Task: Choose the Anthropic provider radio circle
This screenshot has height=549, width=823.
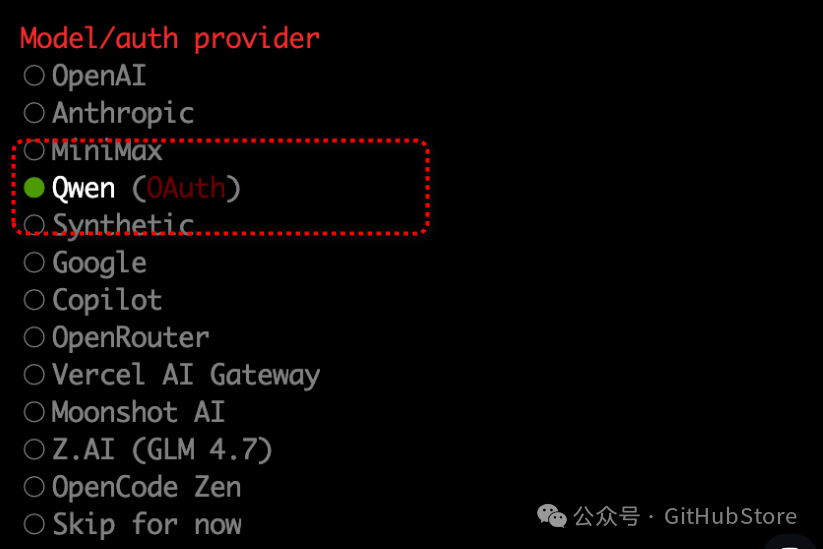Action: [34, 112]
